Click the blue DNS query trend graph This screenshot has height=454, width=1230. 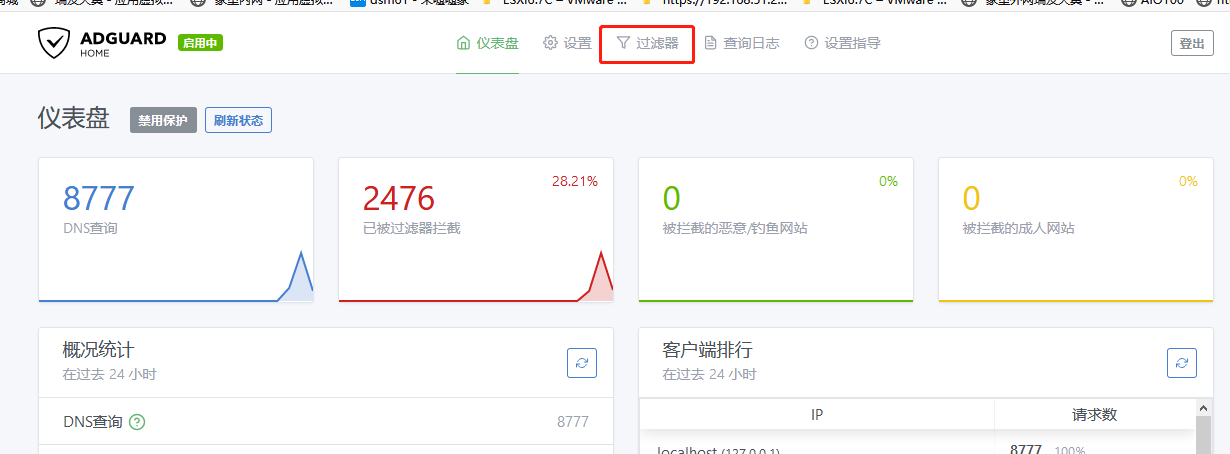(176, 276)
